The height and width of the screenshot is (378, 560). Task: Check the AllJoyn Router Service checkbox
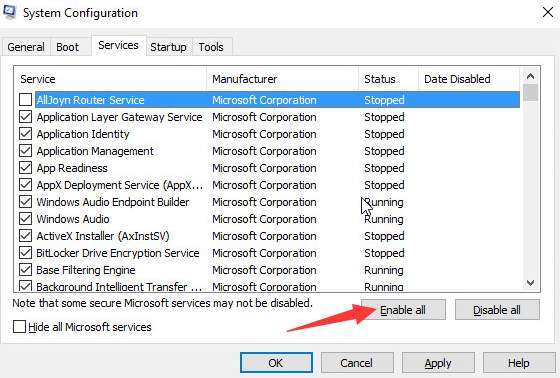pyautogui.click(x=25, y=100)
